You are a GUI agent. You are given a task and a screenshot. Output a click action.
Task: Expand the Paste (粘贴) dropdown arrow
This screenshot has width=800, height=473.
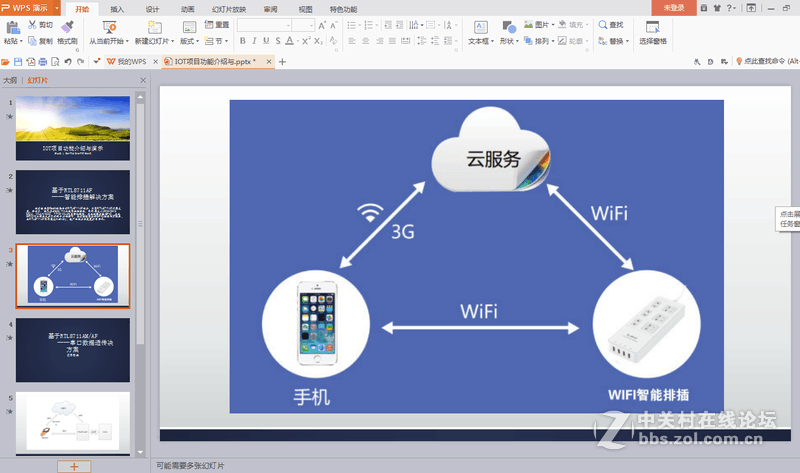(x=21, y=41)
